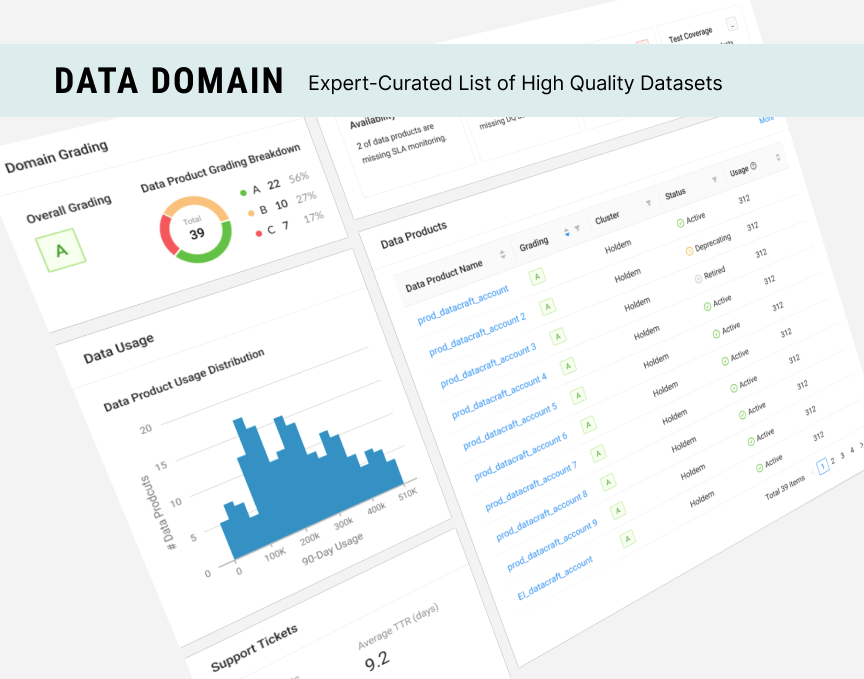The image size is (864, 679).
Task: Click the large Overall Grading A badge
Action: point(61,251)
